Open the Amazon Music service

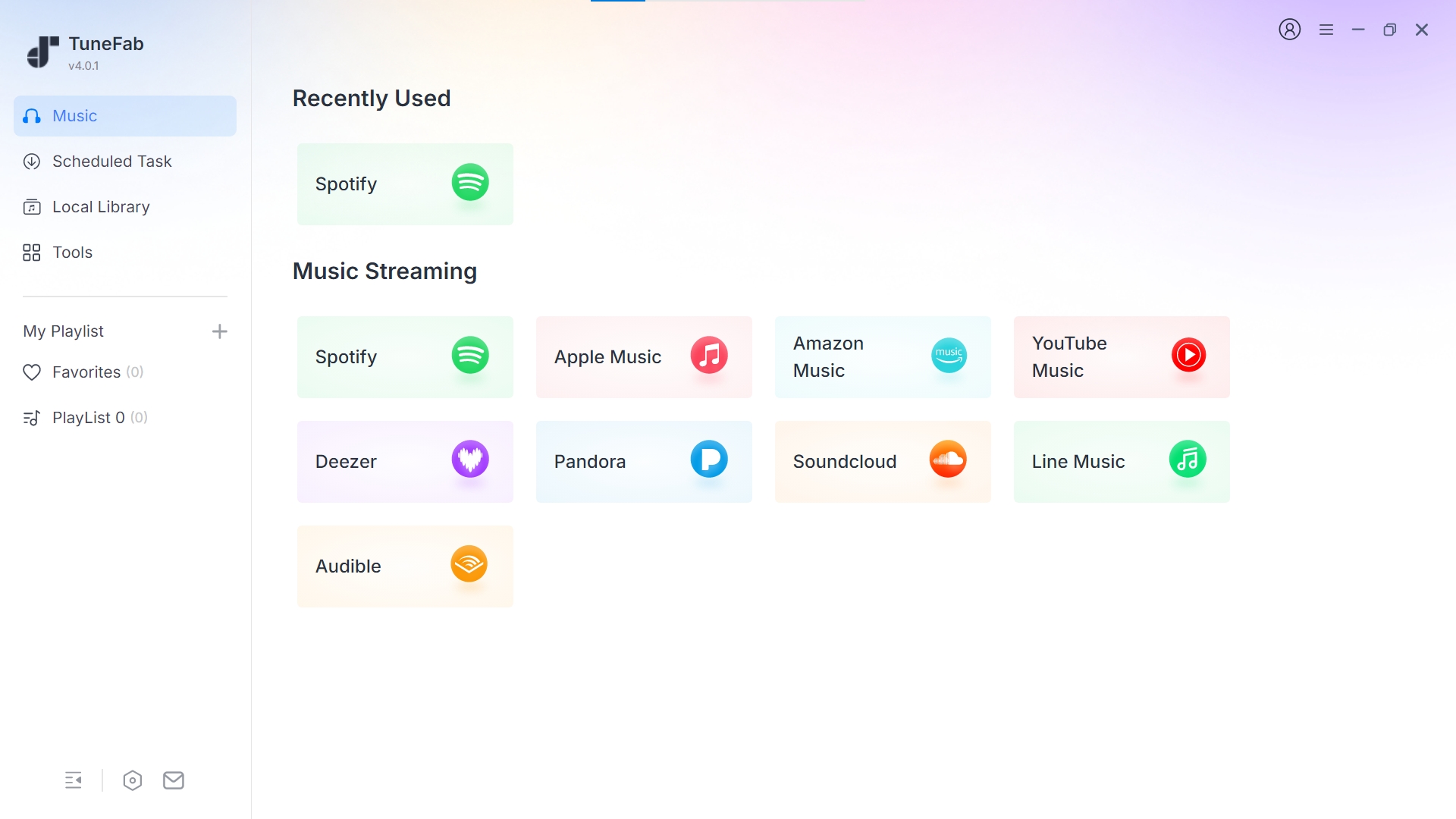pyautogui.click(x=883, y=357)
